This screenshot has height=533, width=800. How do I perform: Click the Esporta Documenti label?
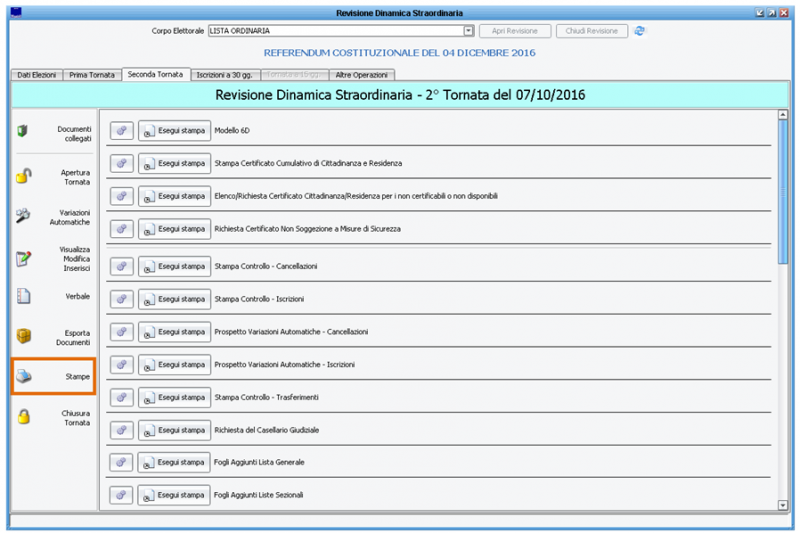pos(73,338)
